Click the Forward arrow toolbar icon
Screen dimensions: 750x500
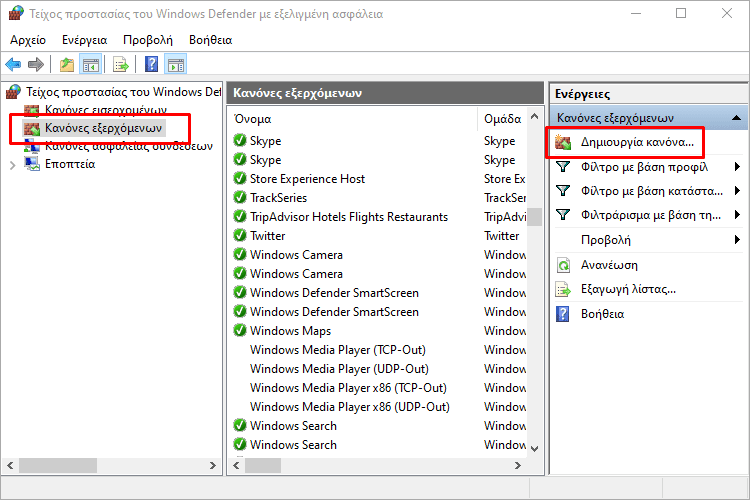tap(36, 64)
